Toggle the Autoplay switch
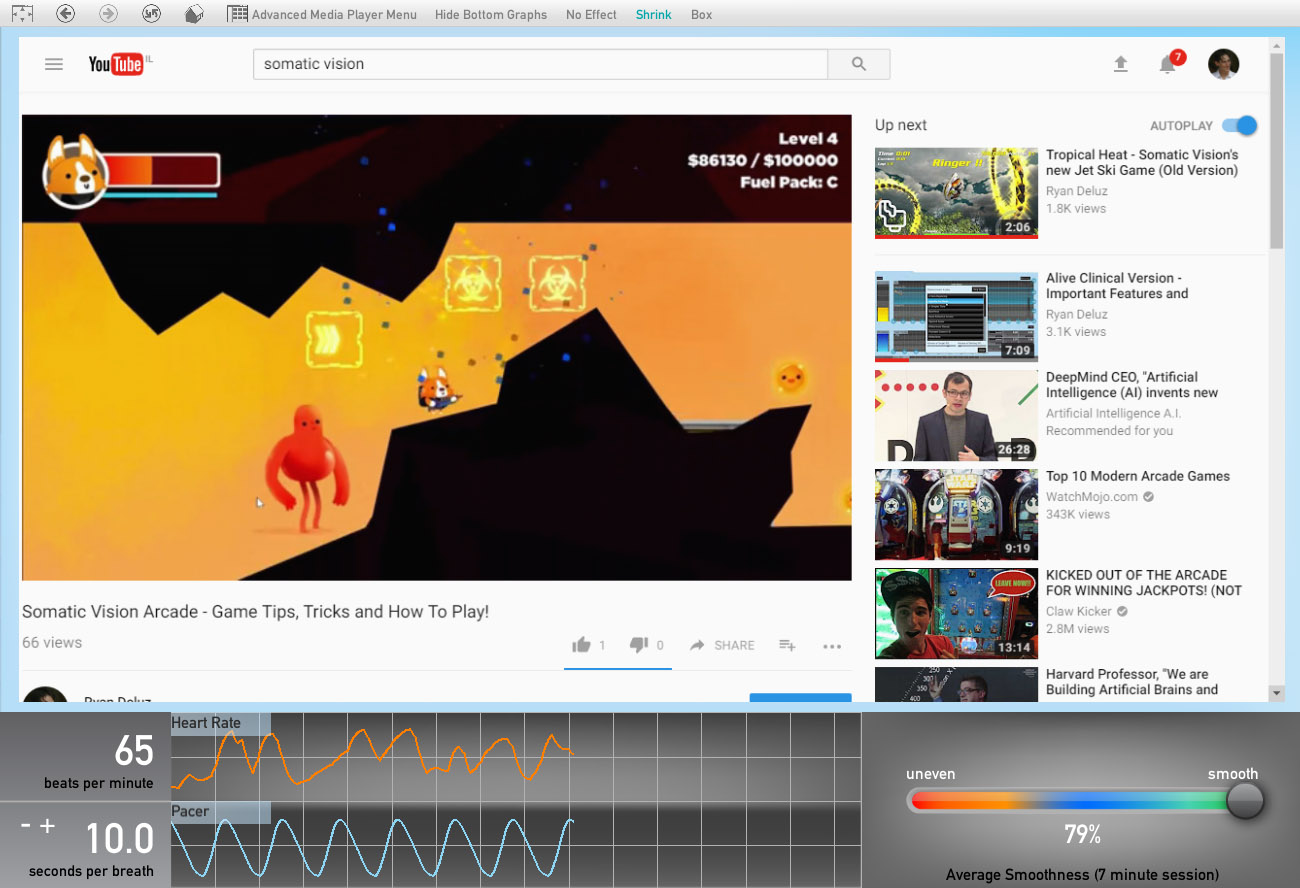The width and height of the screenshot is (1300, 888). (1241, 125)
